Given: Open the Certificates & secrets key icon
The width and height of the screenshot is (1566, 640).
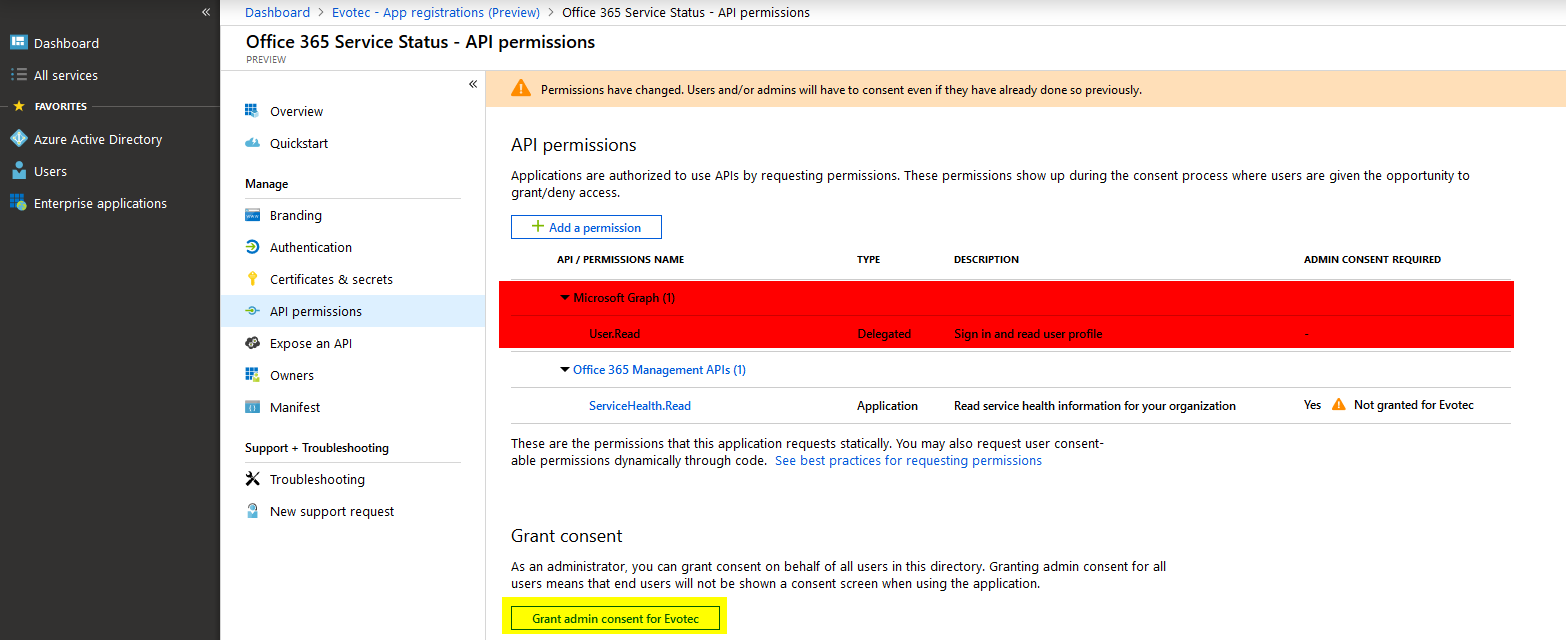Looking at the screenshot, I should (252, 279).
